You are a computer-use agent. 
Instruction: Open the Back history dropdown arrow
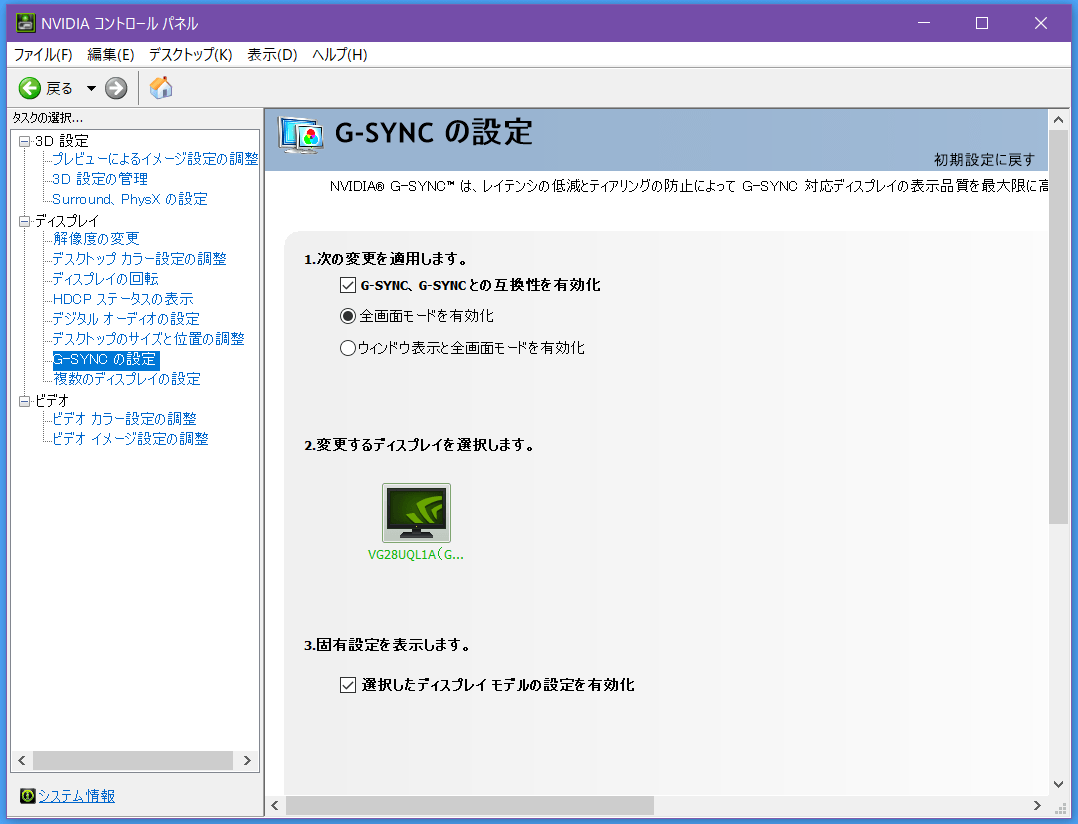pyautogui.click(x=91, y=88)
